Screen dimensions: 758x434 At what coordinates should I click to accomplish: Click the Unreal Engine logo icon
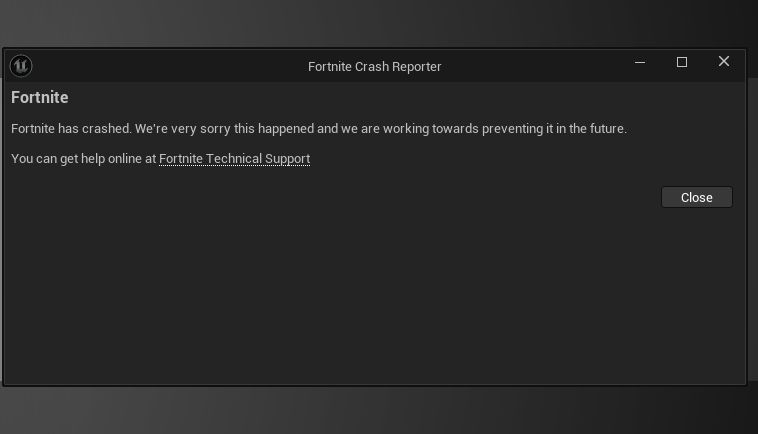click(x=21, y=66)
